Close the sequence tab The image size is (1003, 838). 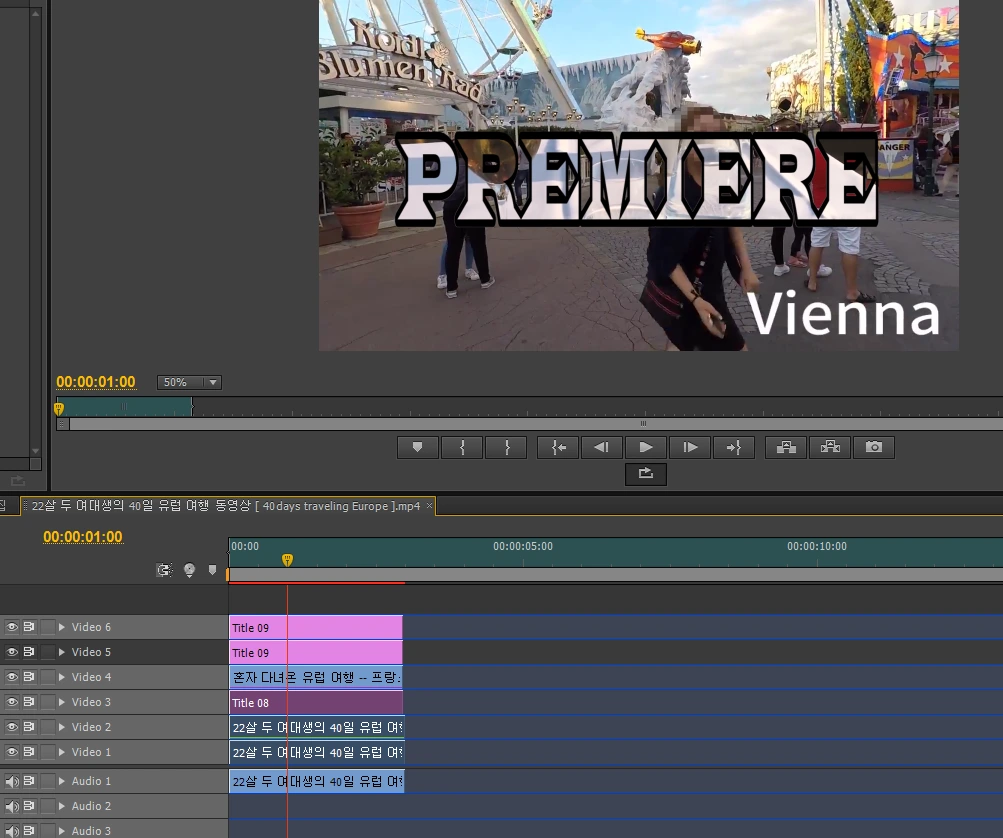tap(429, 505)
